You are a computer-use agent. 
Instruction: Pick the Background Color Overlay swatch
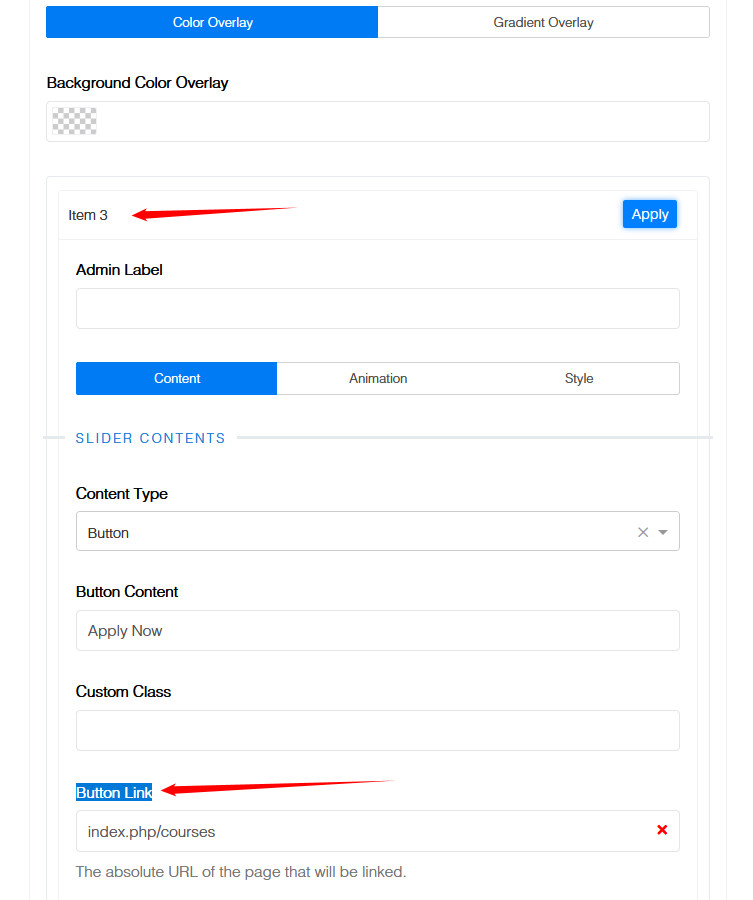click(75, 121)
